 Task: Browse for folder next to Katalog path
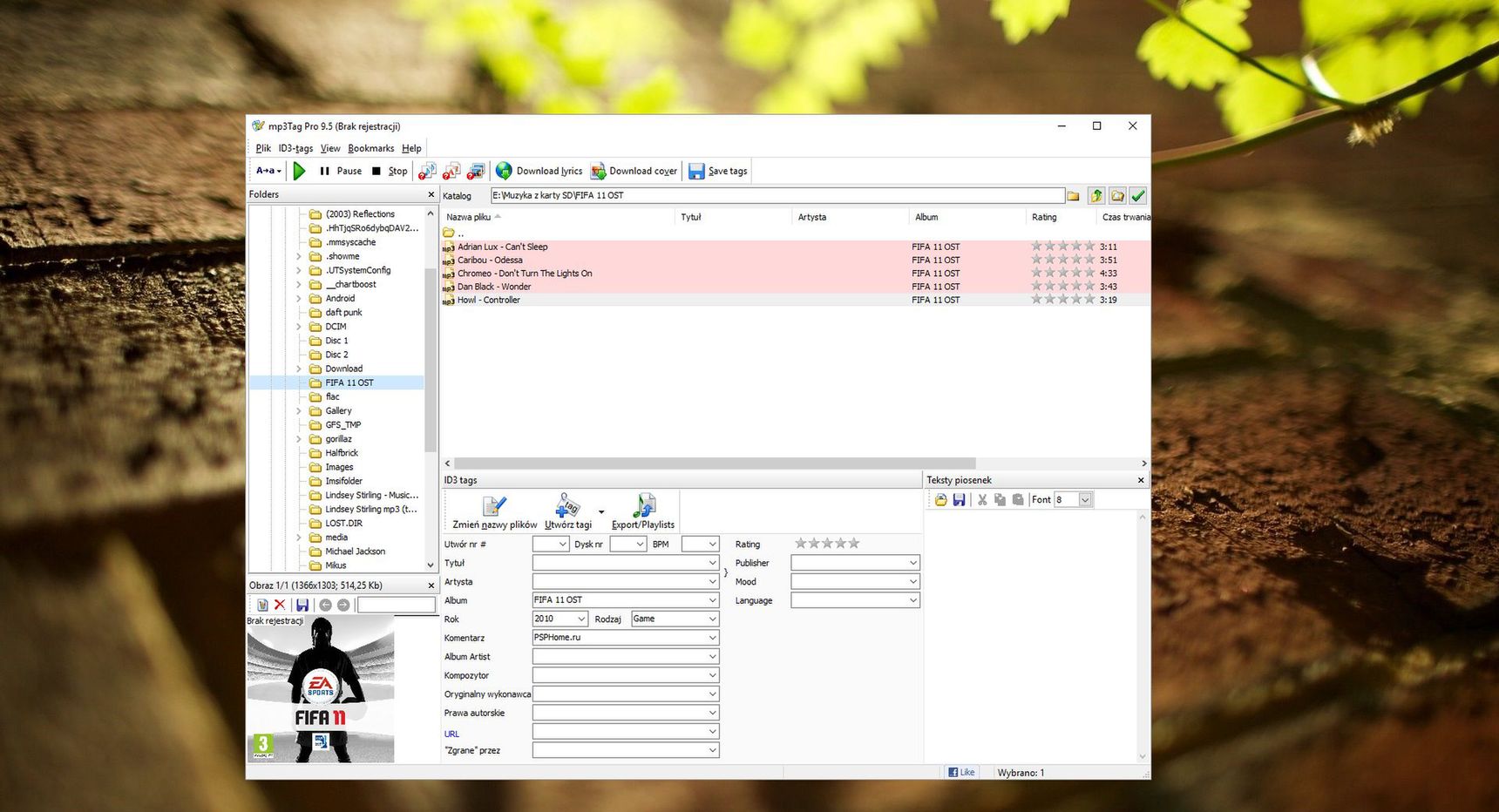(1074, 196)
